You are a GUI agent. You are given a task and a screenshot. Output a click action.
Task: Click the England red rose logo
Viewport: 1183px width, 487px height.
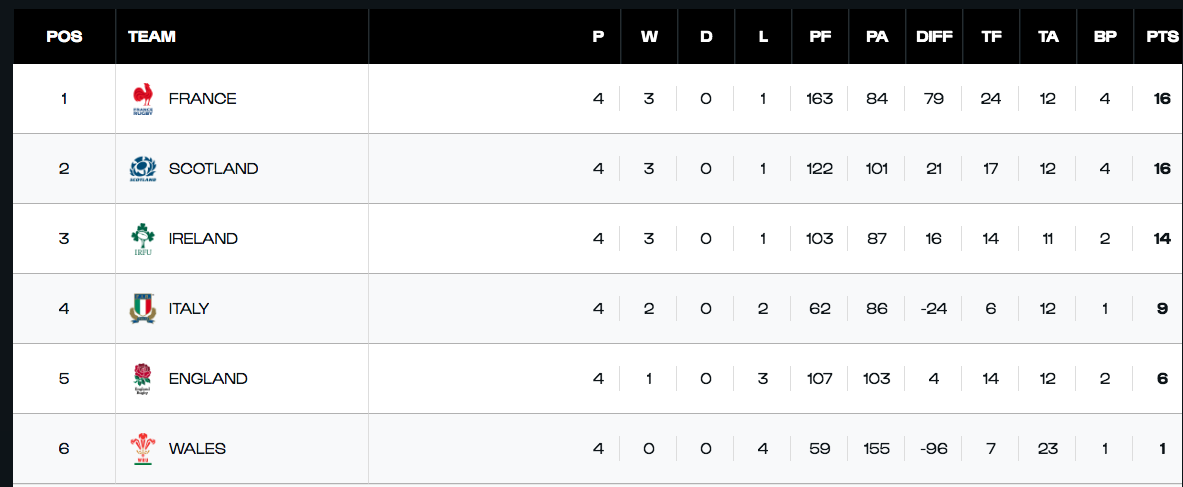click(x=143, y=379)
